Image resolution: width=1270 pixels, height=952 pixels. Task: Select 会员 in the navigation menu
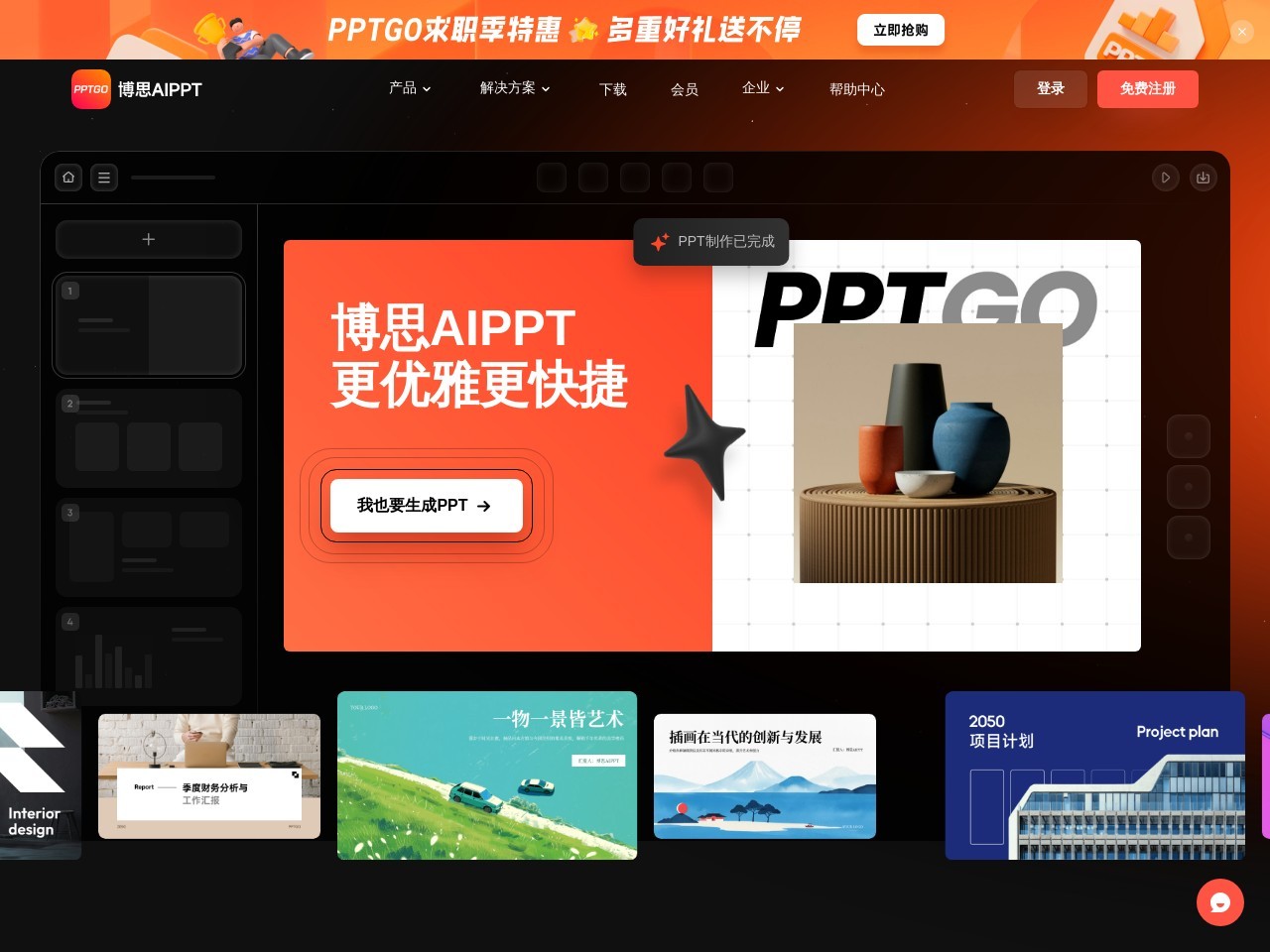click(685, 89)
